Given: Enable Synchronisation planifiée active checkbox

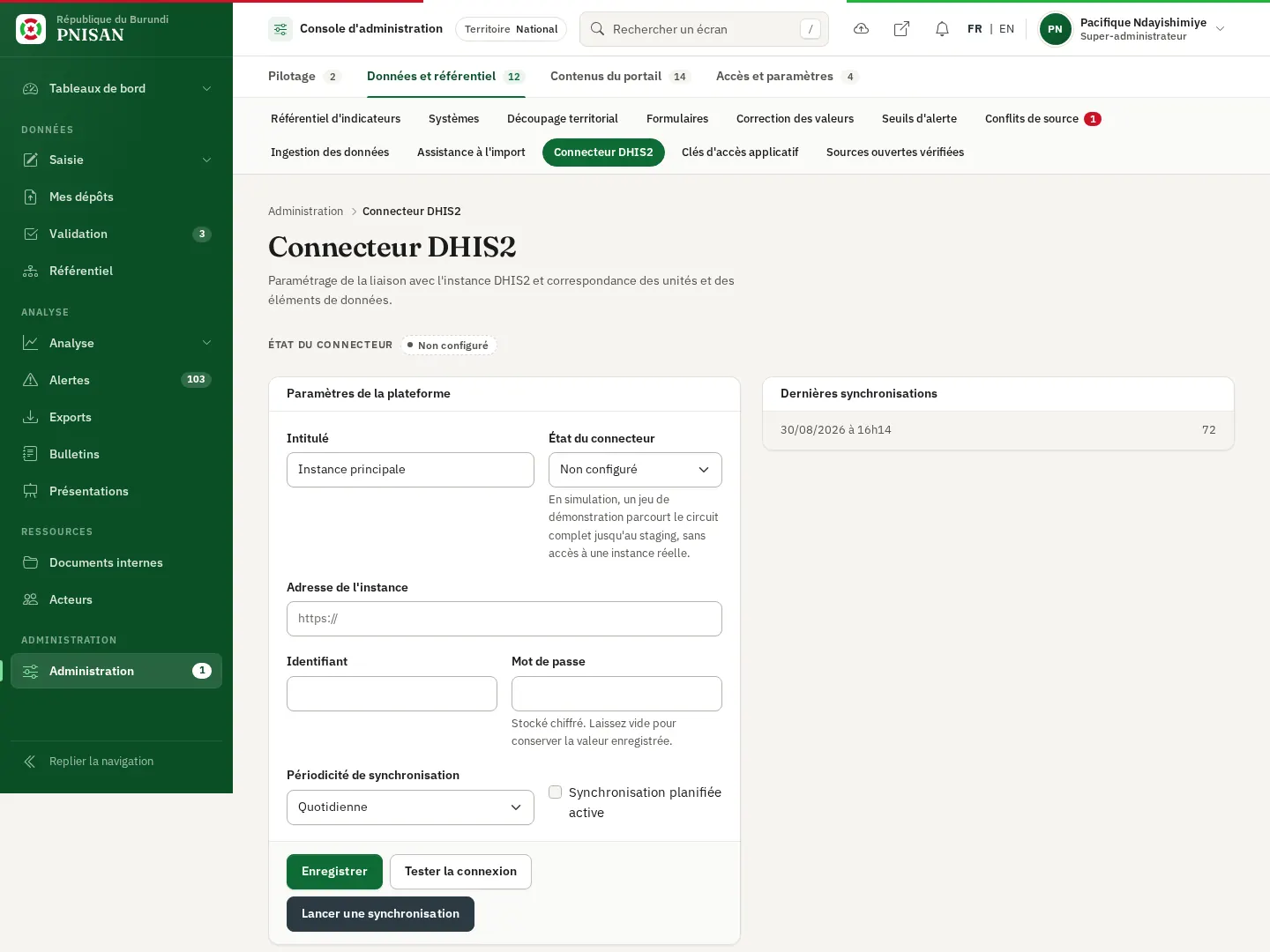Looking at the screenshot, I should pyautogui.click(x=556, y=792).
